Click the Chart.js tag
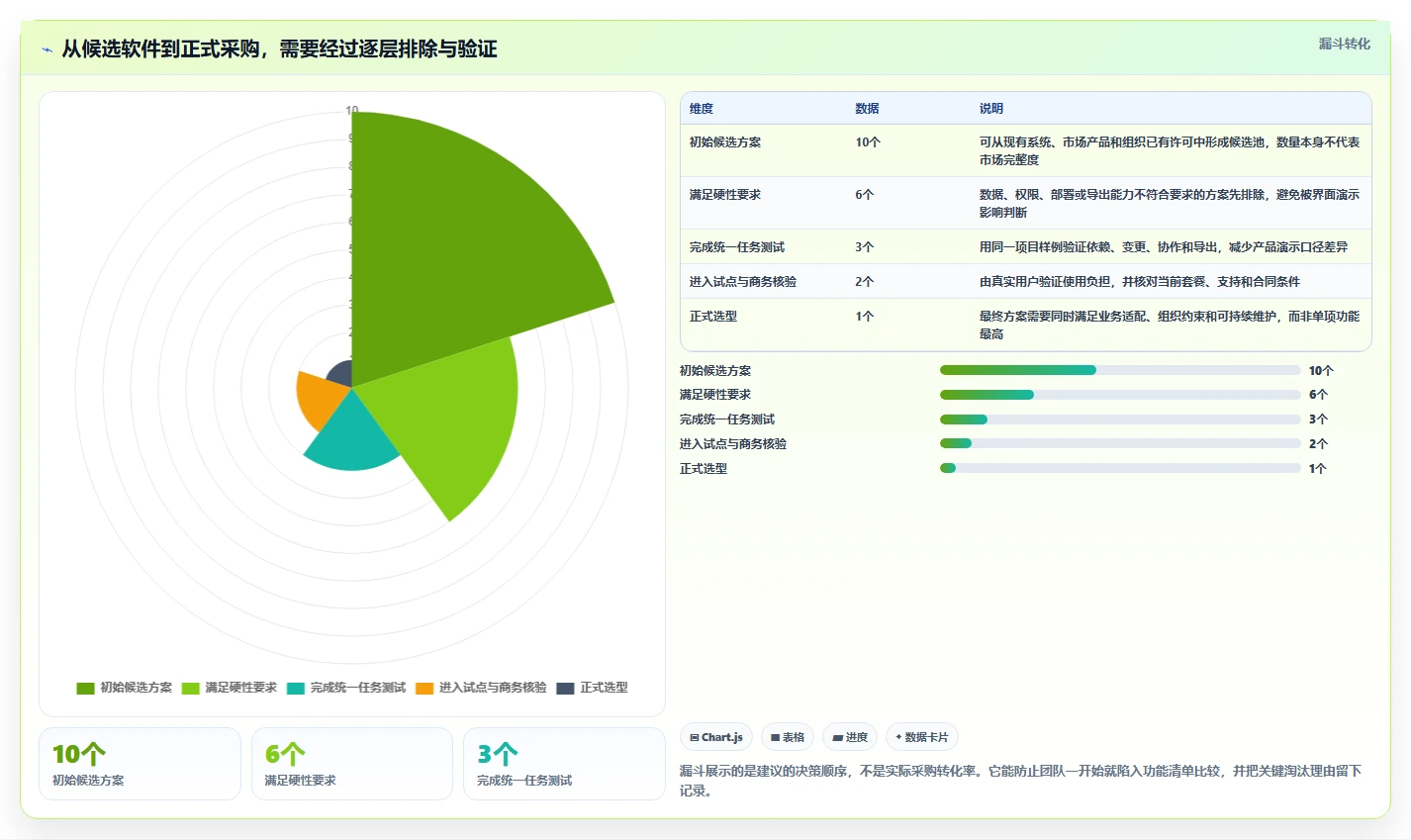The width and height of the screenshot is (1411, 840). [x=716, y=737]
